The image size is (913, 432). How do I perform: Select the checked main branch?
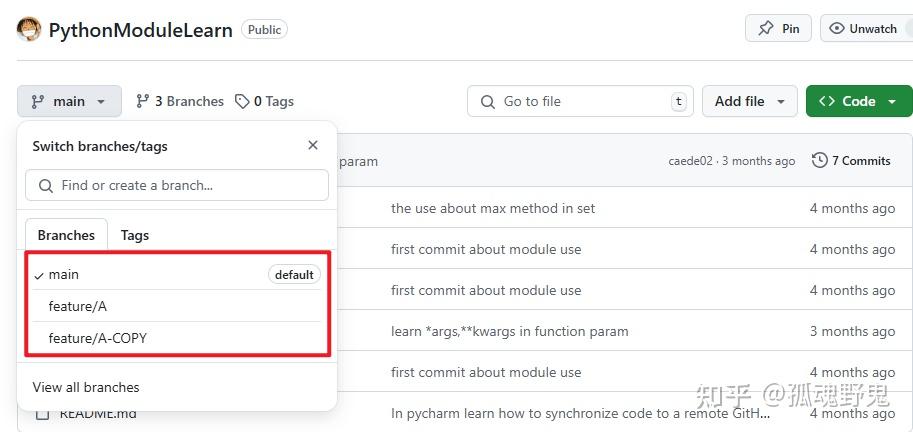point(64,274)
